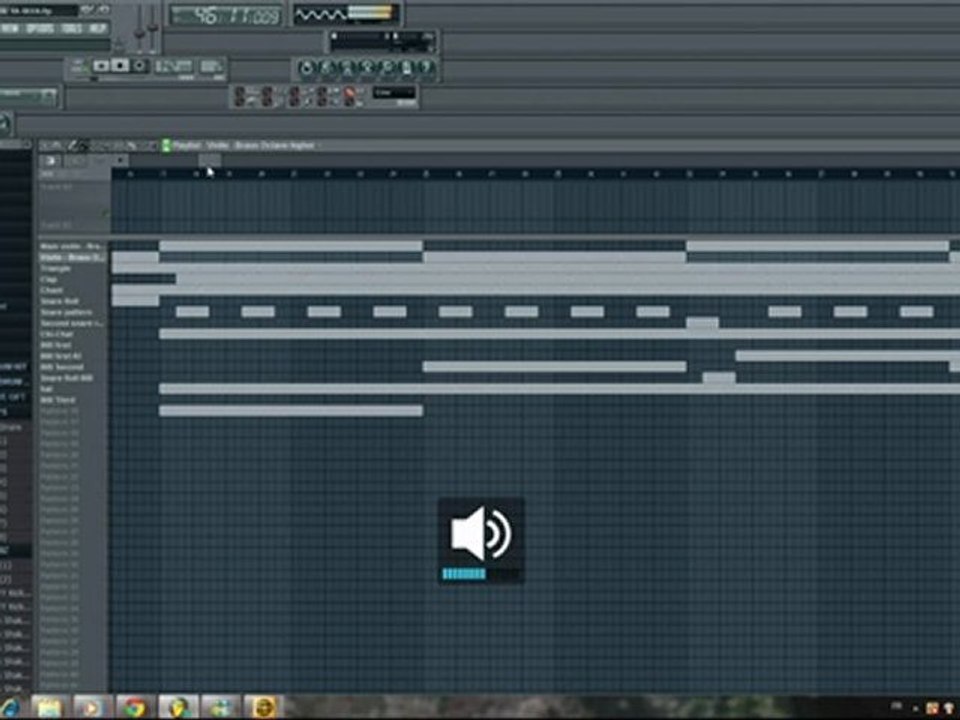Viewport: 960px width, 720px height.
Task: Click the clip in the Second snare row
Action: point(702,323)
